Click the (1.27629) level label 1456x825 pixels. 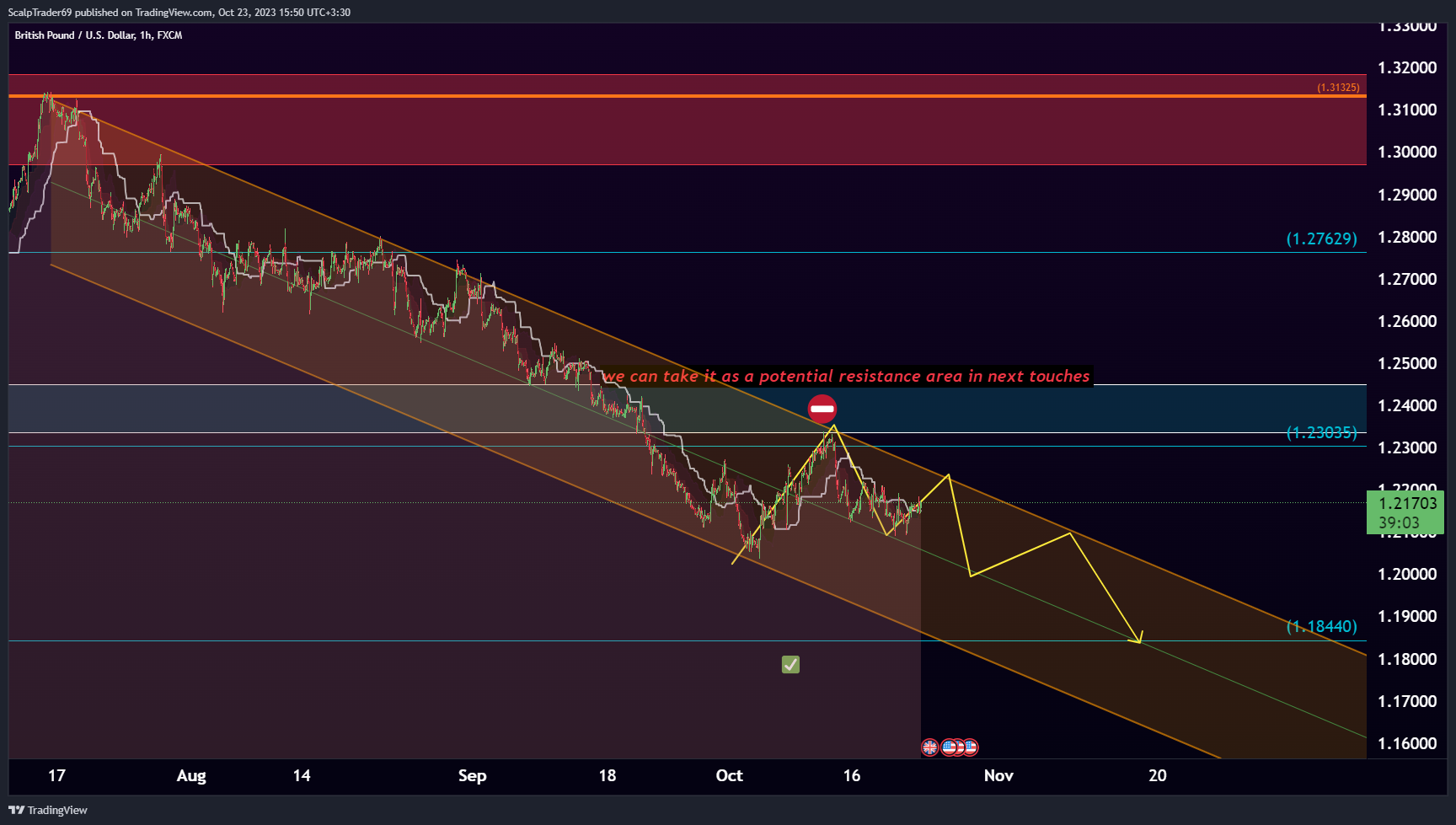(1321, 238)
